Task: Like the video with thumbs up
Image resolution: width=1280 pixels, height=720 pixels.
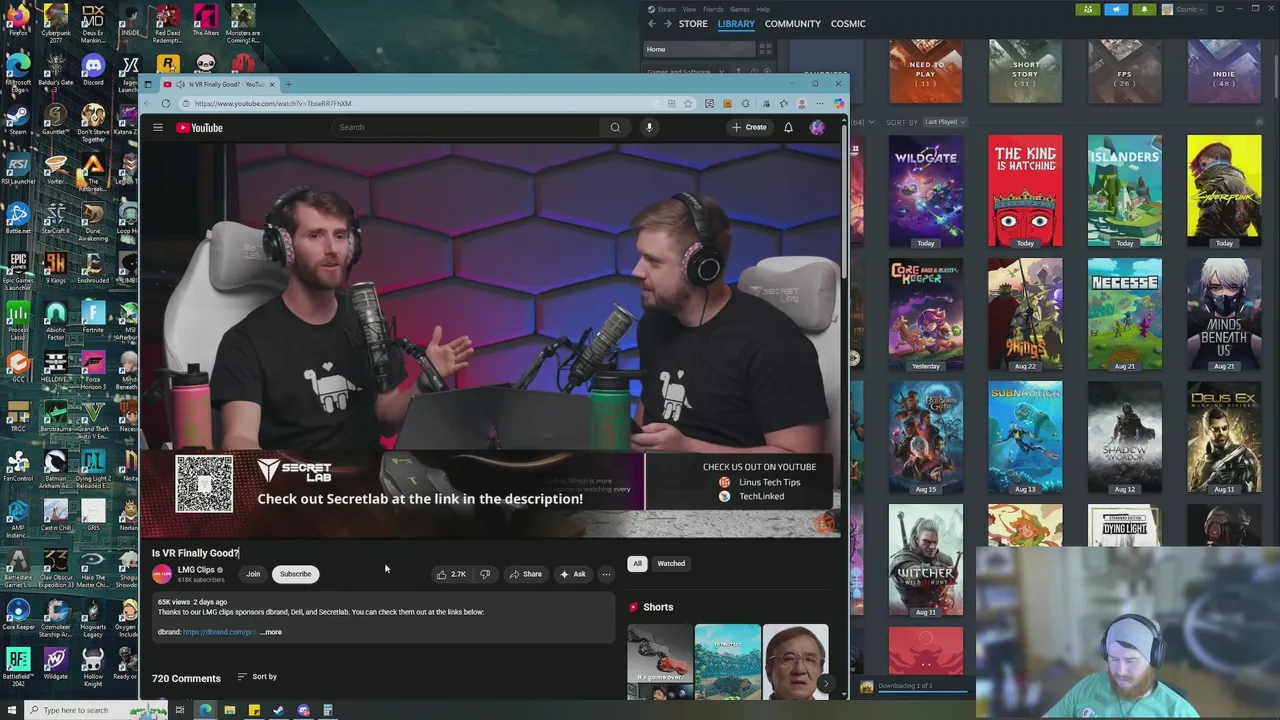Action: [450, 574]
